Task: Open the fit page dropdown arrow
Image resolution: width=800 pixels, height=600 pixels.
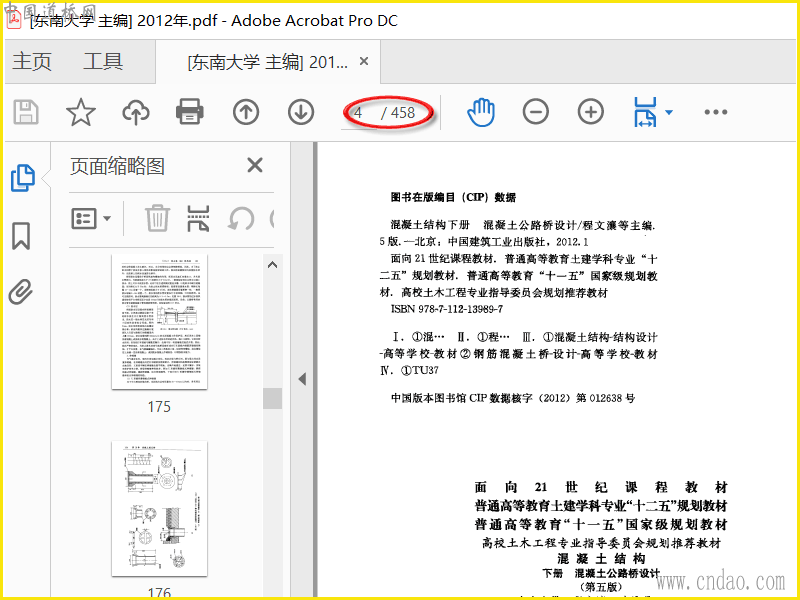Action: [669, 112]
